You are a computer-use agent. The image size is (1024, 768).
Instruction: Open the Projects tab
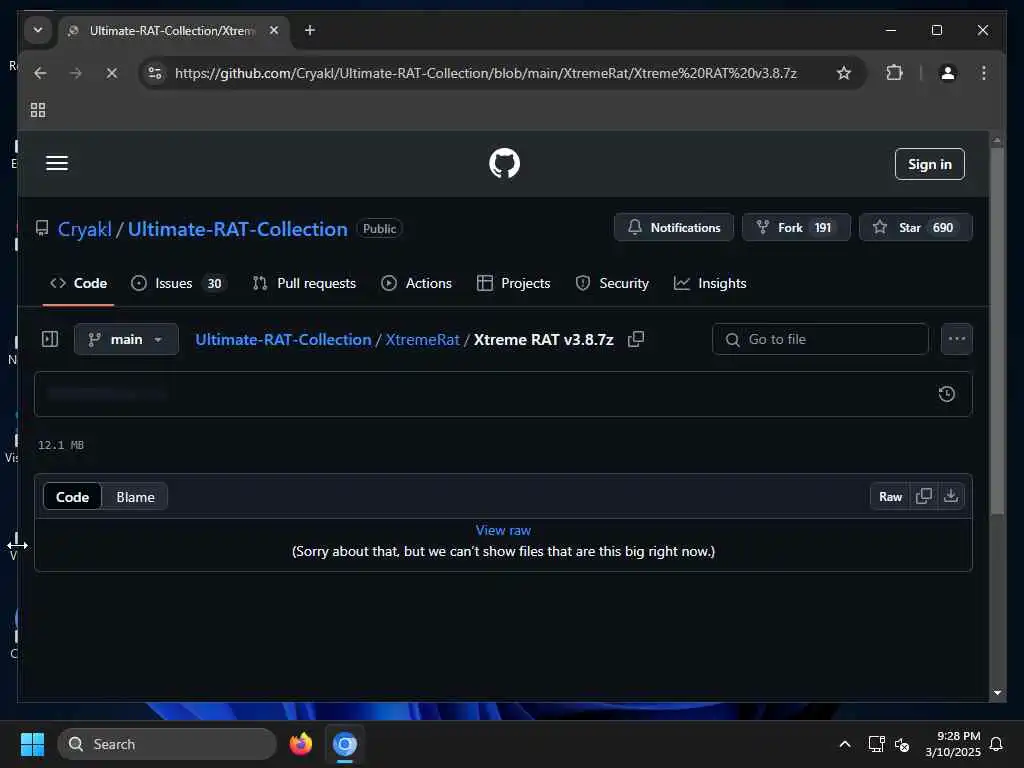pyautogui.click(x=513, y=283)
